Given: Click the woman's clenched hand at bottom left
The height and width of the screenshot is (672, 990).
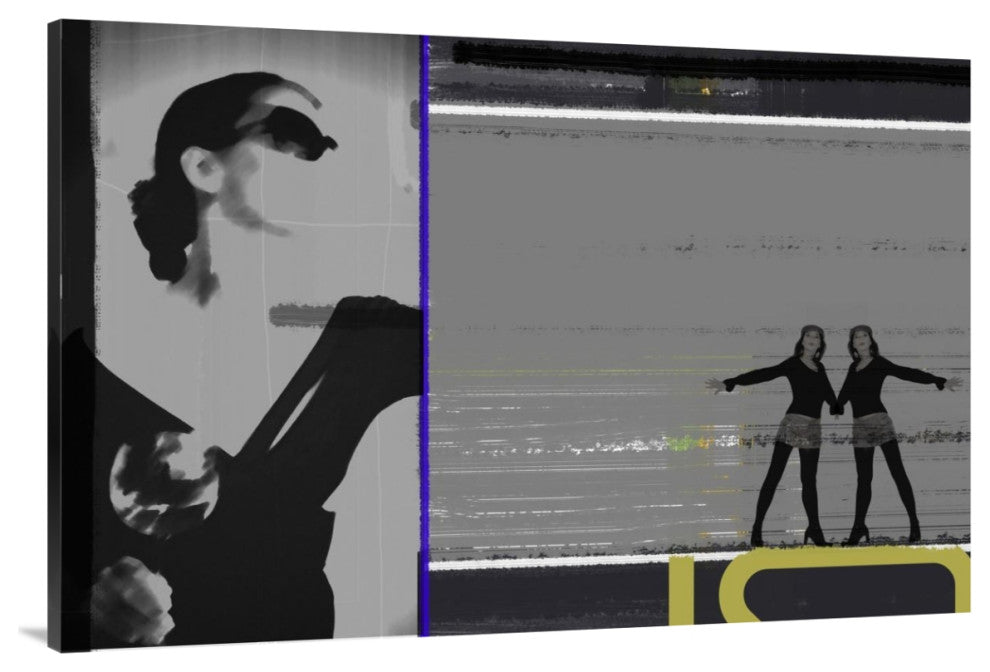Looking at the screenshot, I should 130,600.
